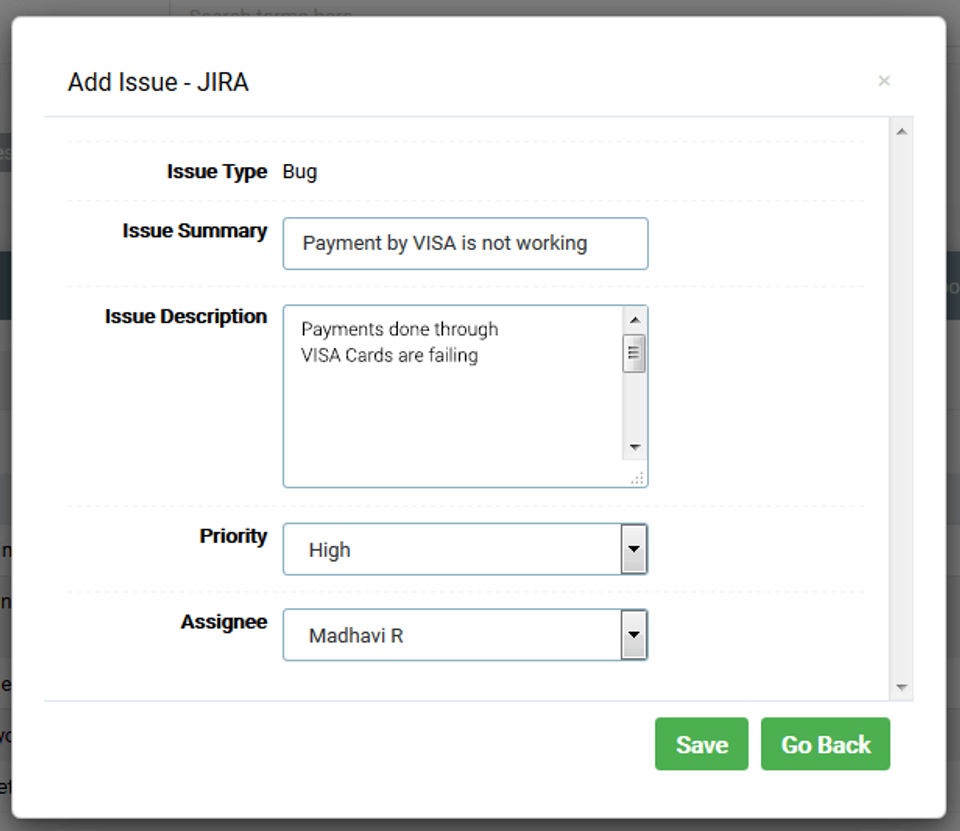Click the Issue Summary text field
Image resolution: width=960 pixels, height=831 pixels.
465,243
